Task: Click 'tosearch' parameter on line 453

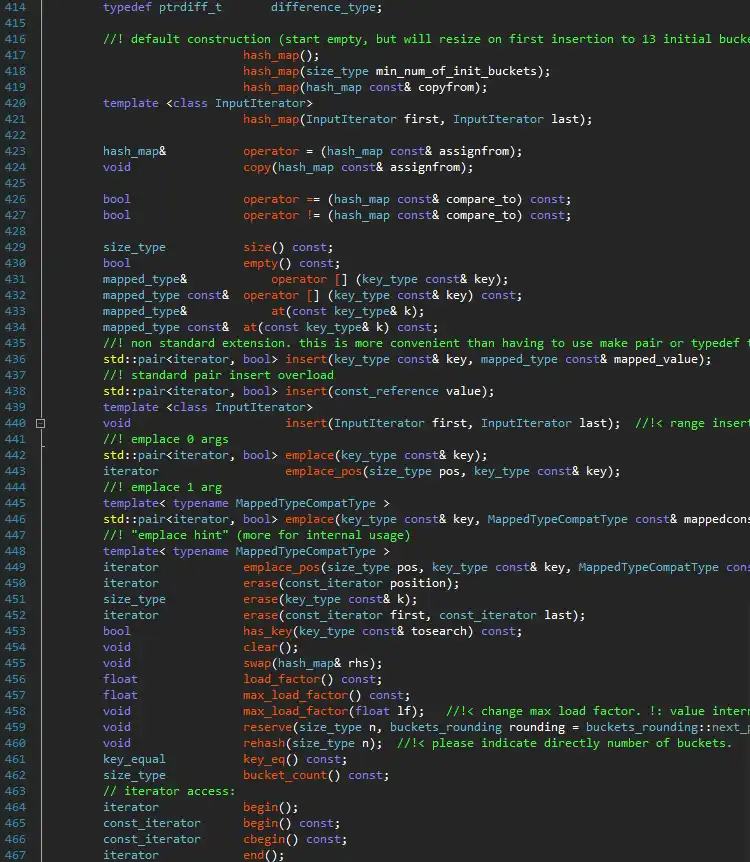Action: point(438,631)
